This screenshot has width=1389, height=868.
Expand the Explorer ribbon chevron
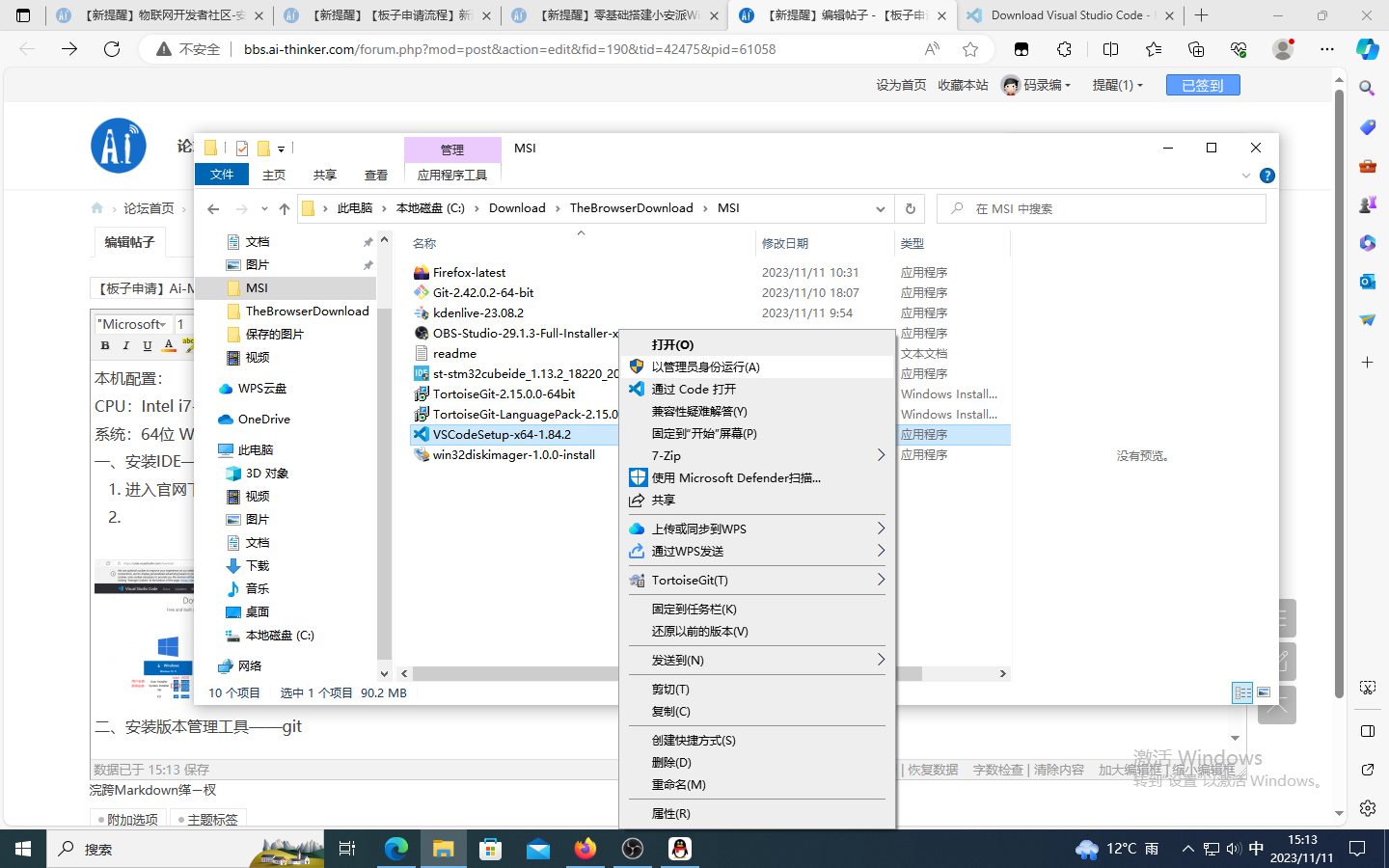click(1245, 176)
